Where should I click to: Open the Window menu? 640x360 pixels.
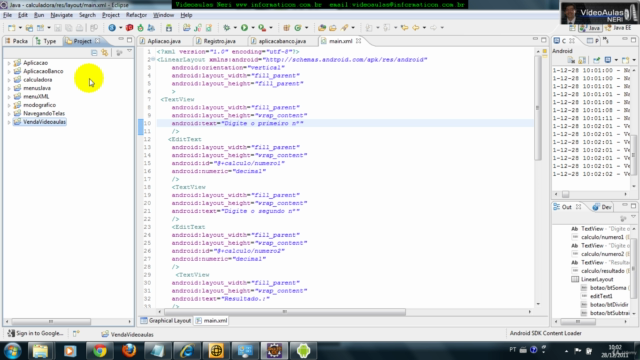tap(163, 15)
